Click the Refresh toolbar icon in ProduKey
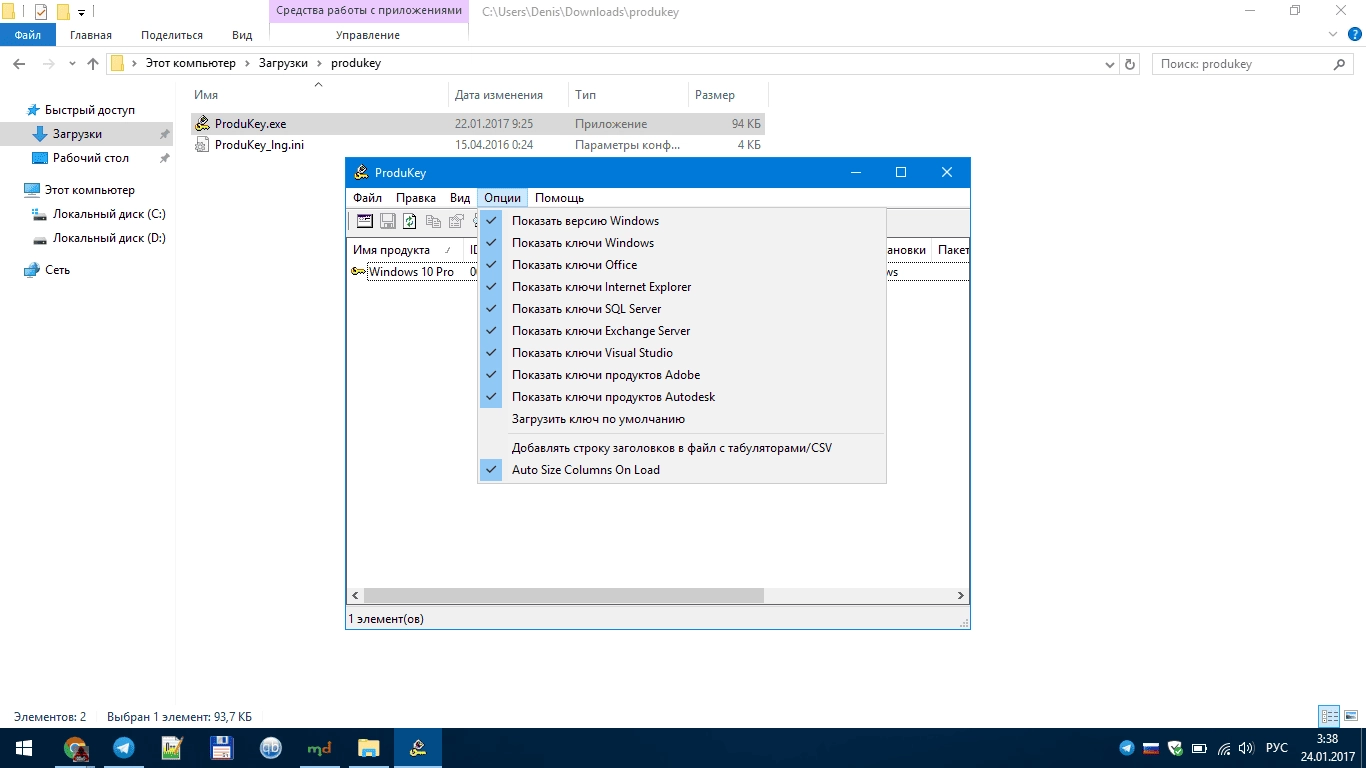 click(410, 221)
